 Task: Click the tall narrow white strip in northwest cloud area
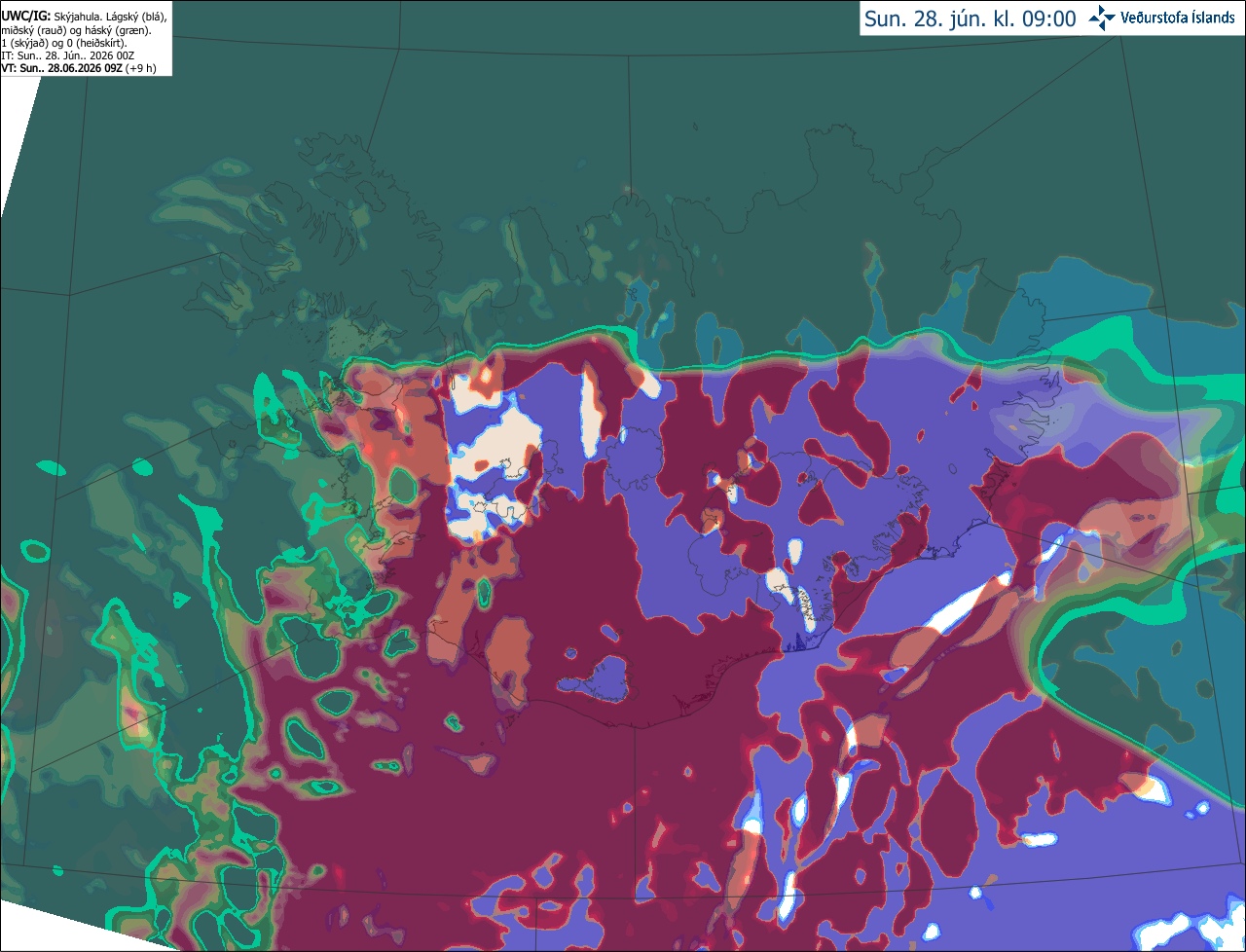[591, 413]
